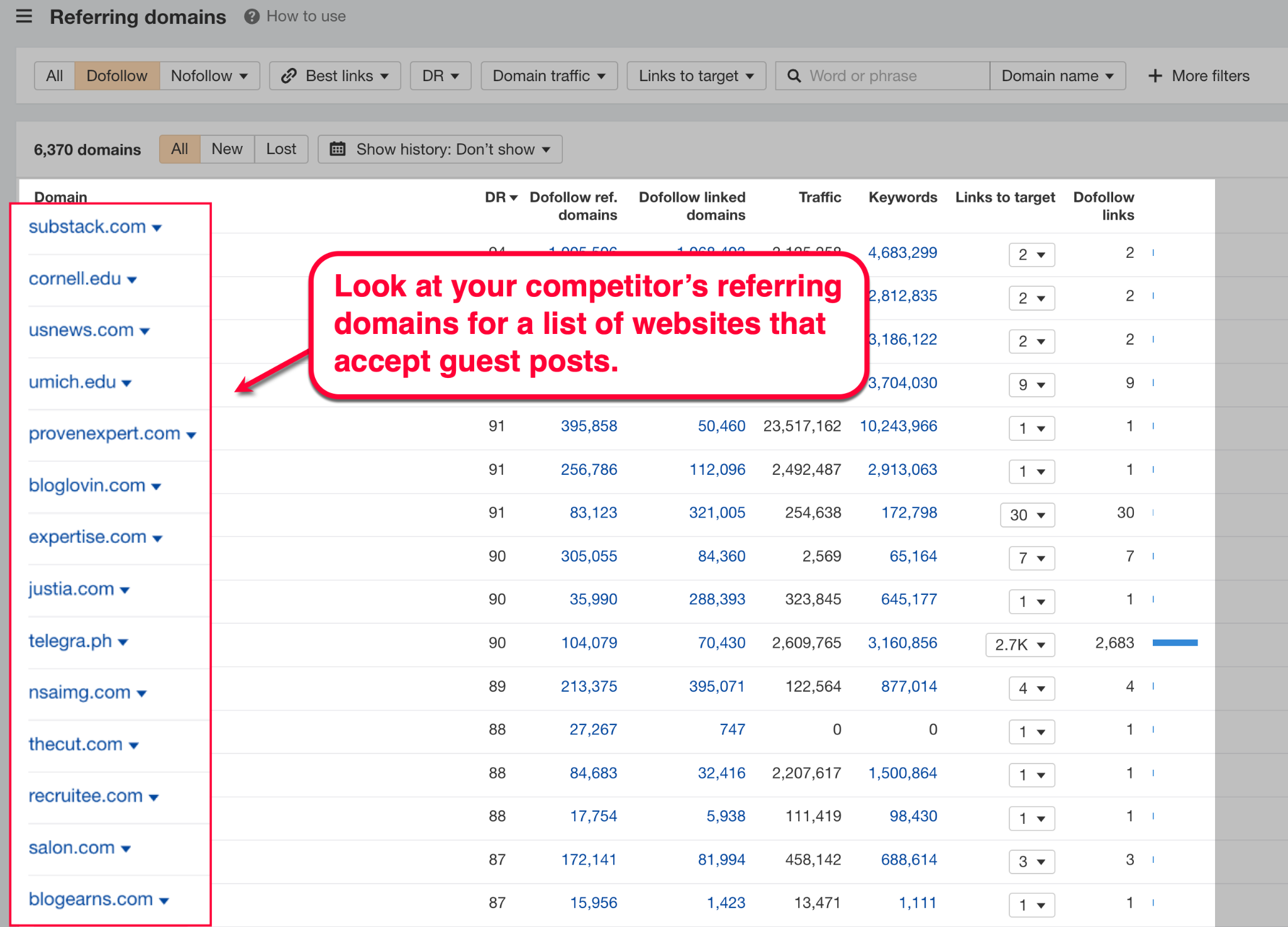
Task: Open the Links to target filter dropdown
Action: point(696,76)
